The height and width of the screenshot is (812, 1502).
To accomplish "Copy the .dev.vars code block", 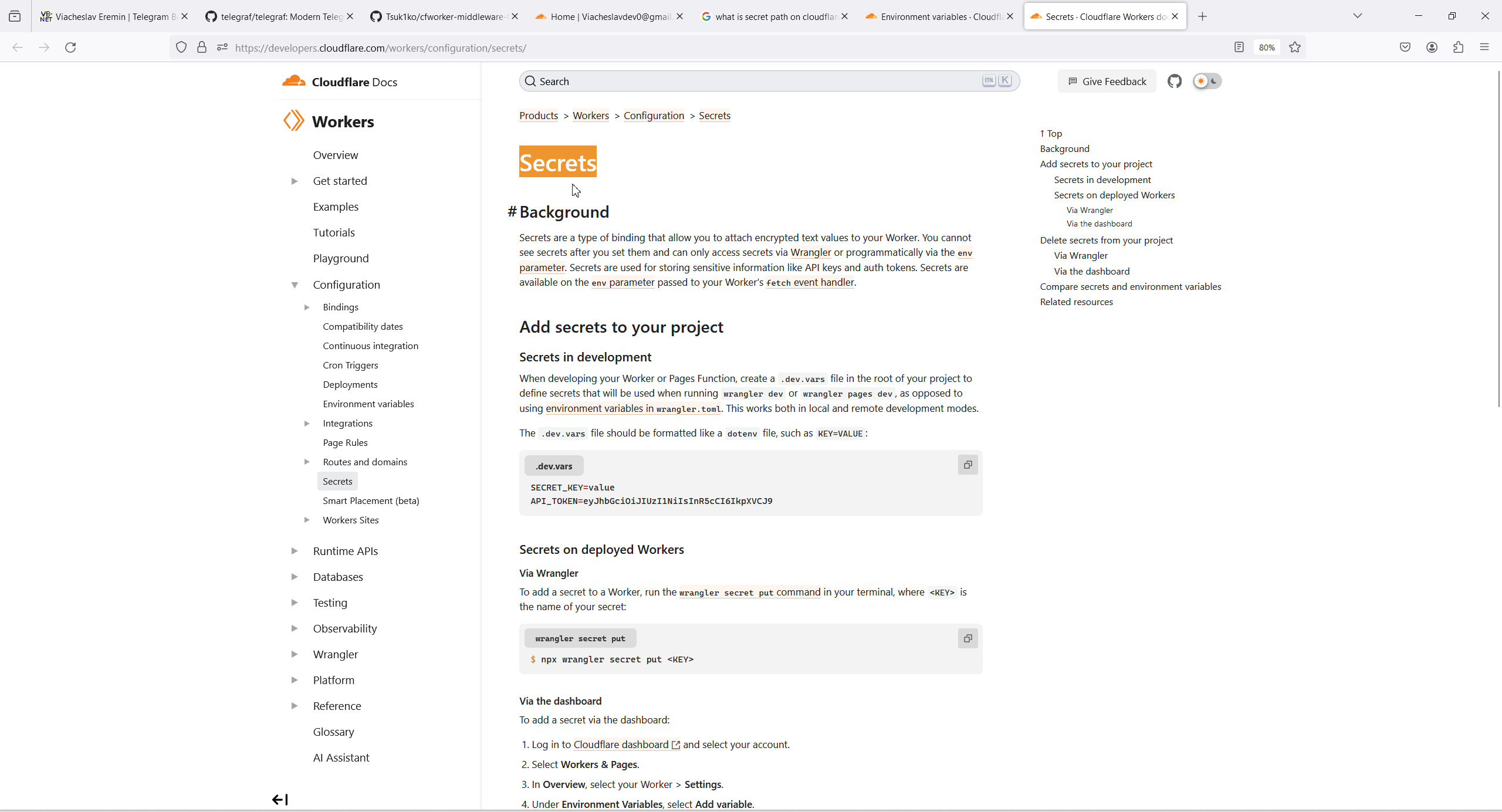I will [x=967, y=465].
